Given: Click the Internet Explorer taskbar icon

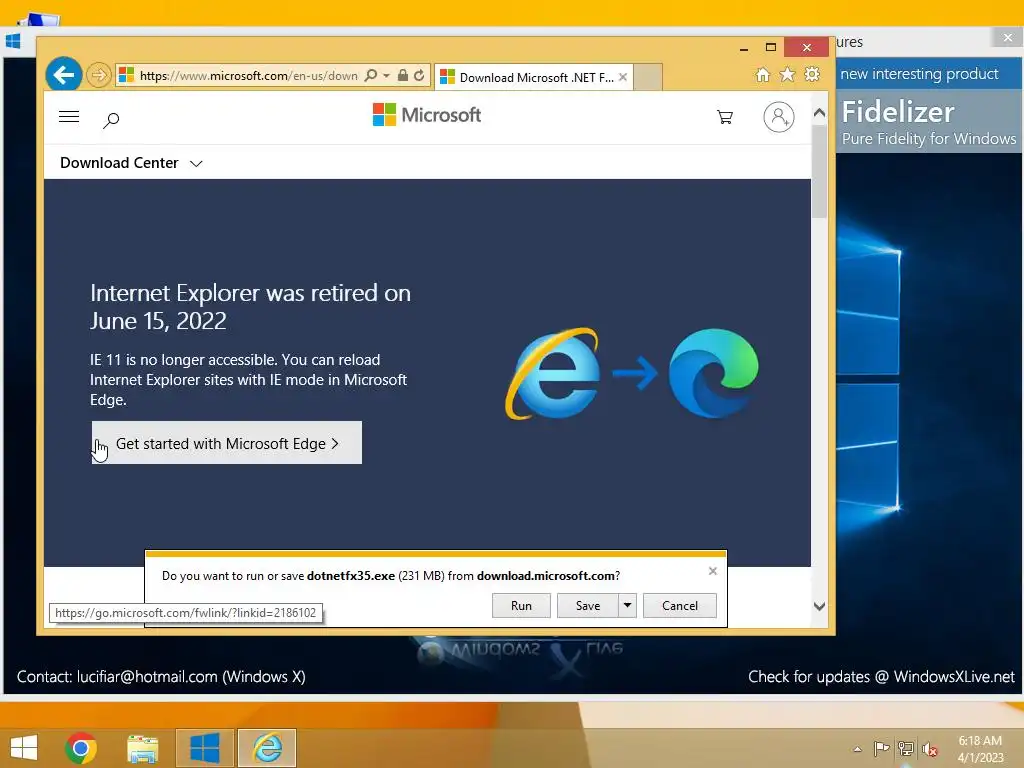Looking at the screenshot, I should tap(267, 748).
